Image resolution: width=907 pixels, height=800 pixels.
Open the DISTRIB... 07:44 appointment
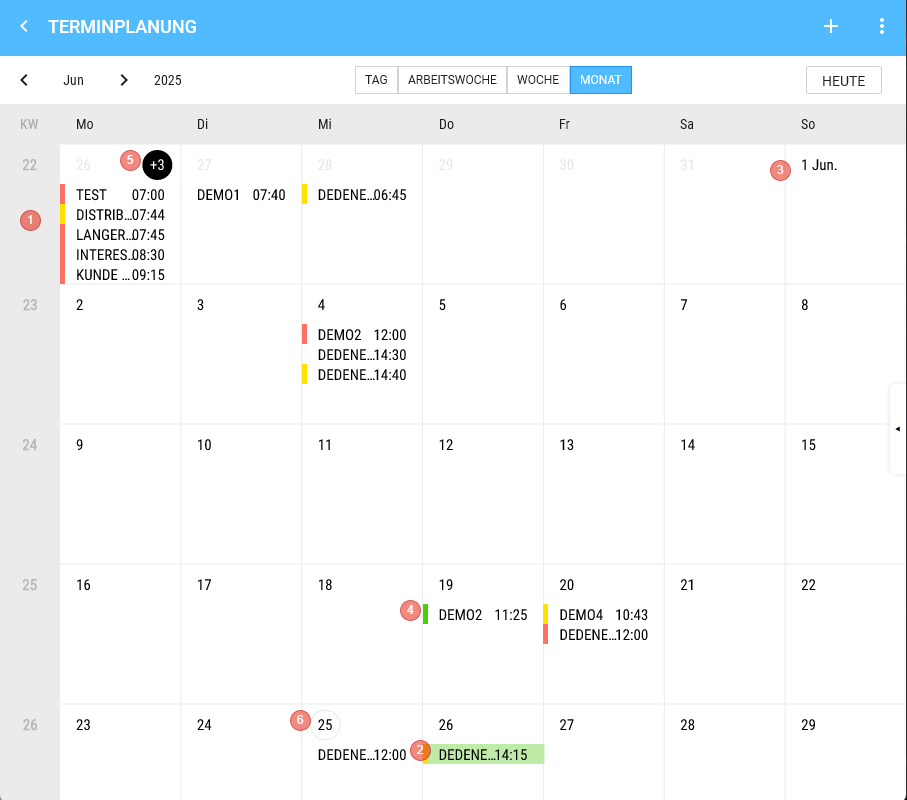click(x=120, y=215)
